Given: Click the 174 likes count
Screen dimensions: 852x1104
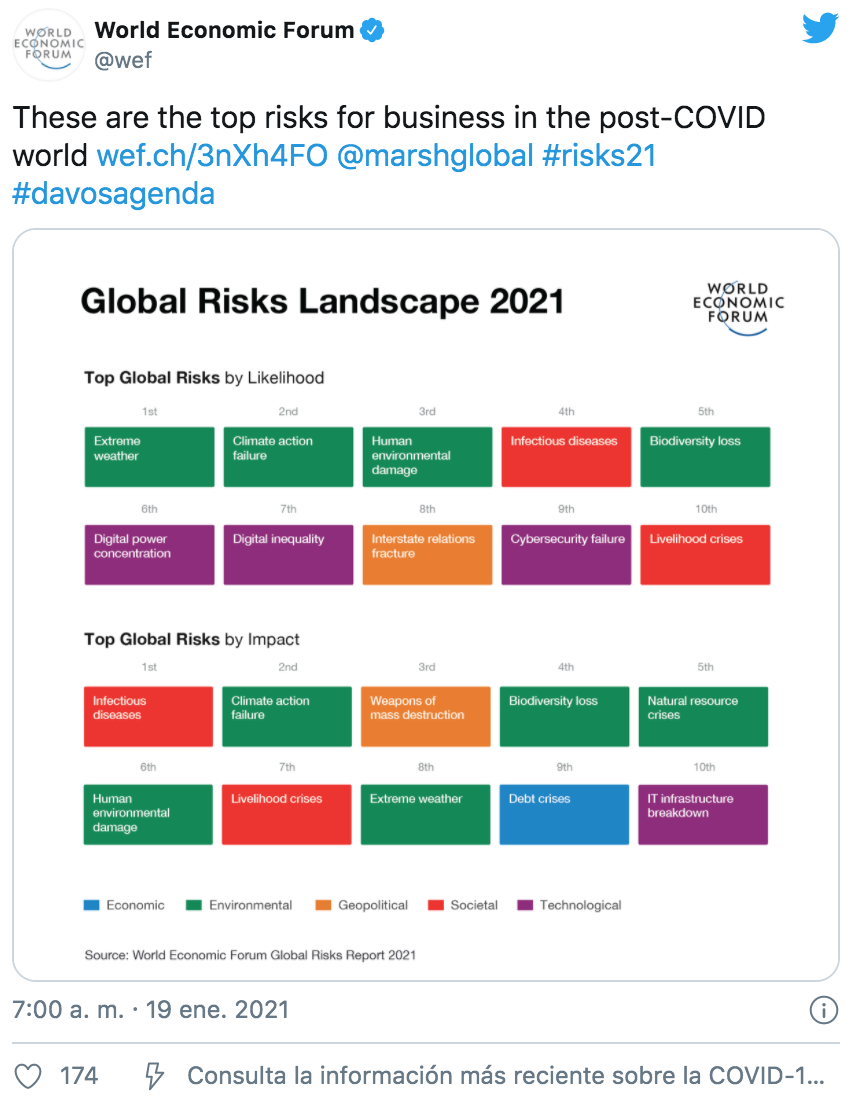Looking at the screenshot, I should [x=79, y=1076].
